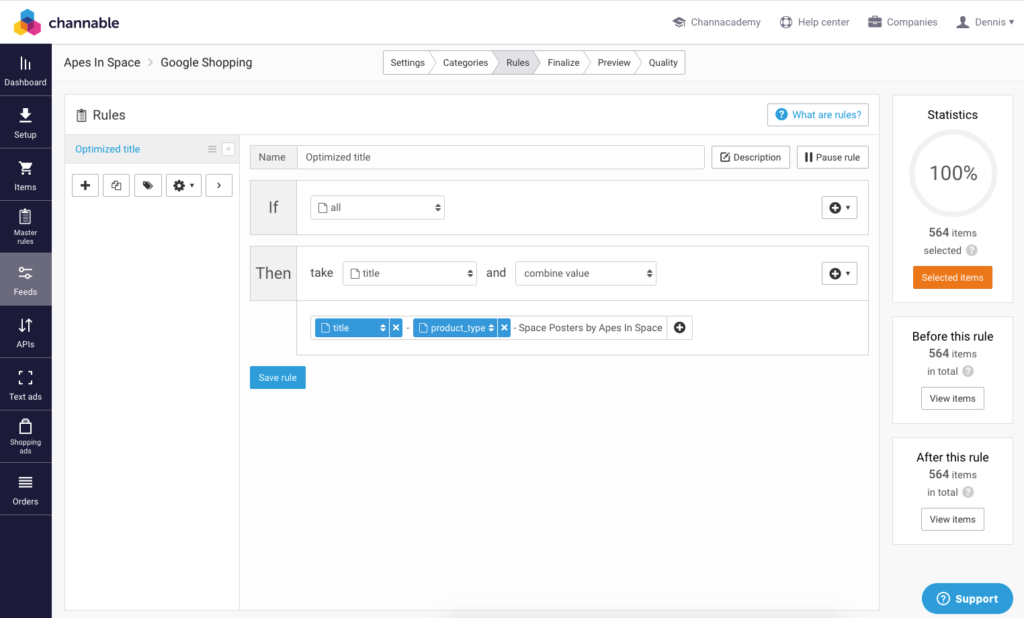Open the Categories step tab
1024x618 pixels.
(x=464, y=62)
